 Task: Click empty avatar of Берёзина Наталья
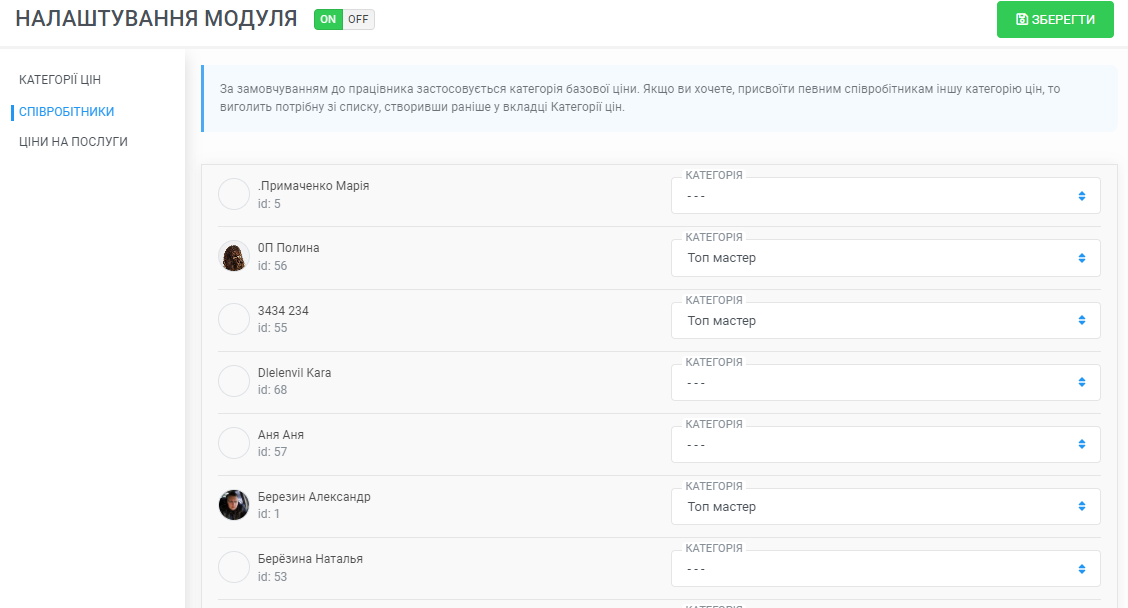[x=234, y=567]
